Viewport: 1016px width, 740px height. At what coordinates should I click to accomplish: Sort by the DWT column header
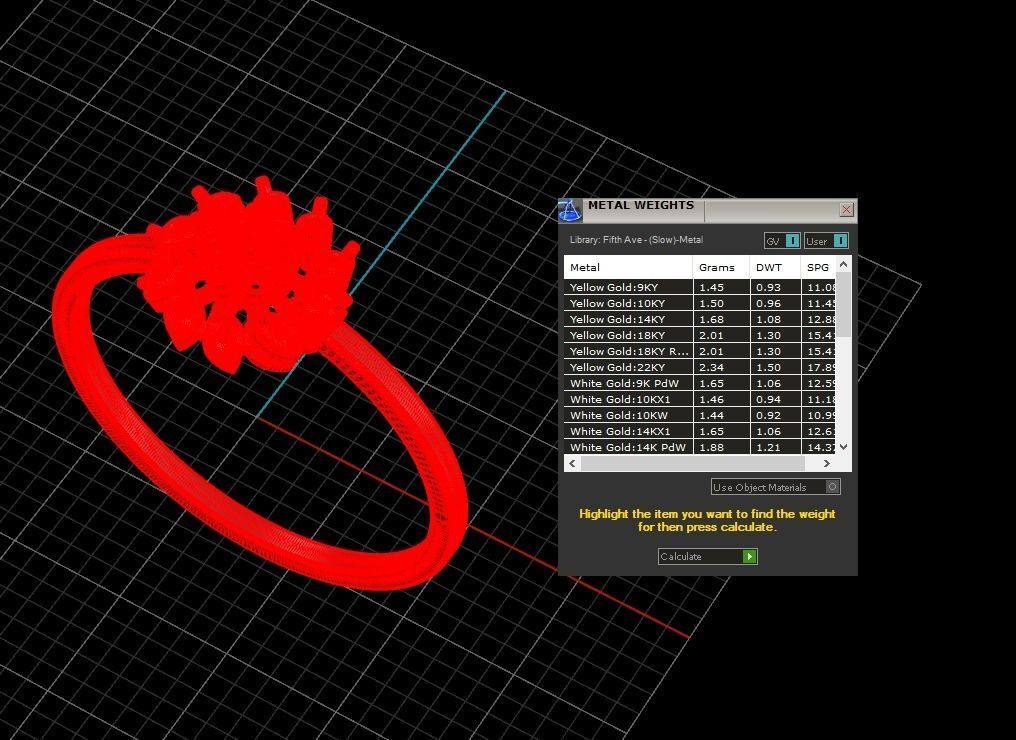[x=775, y=267]
